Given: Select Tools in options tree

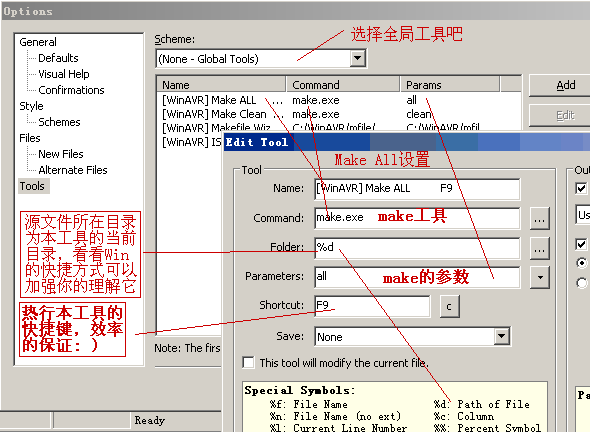Looking at the screenshot, I should tap(32, 186).
